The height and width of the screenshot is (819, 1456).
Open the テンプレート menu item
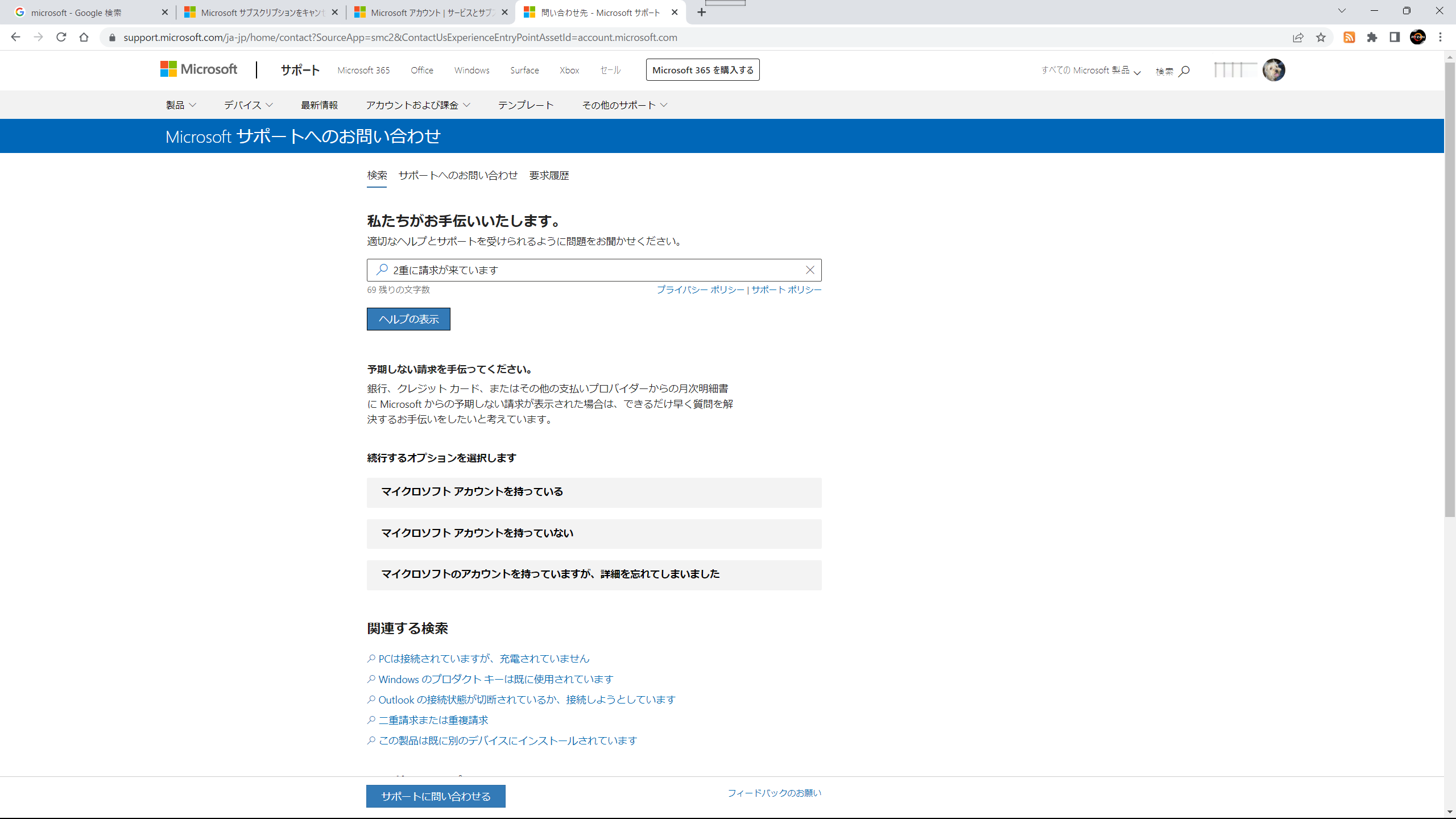[x=526, y=105]
